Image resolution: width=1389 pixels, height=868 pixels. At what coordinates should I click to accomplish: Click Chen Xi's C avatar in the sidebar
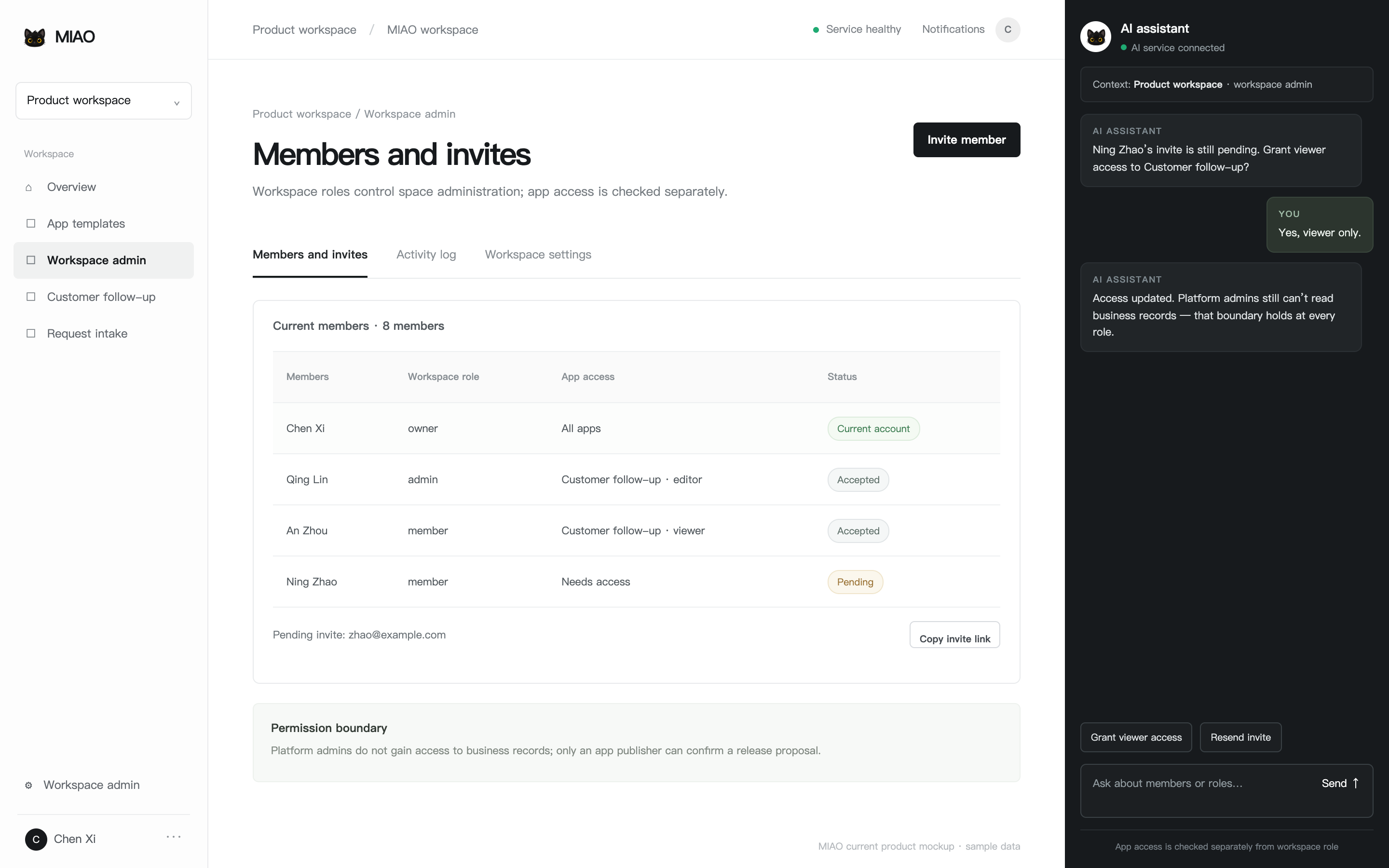pyautogui.click(x=36, y=839)
